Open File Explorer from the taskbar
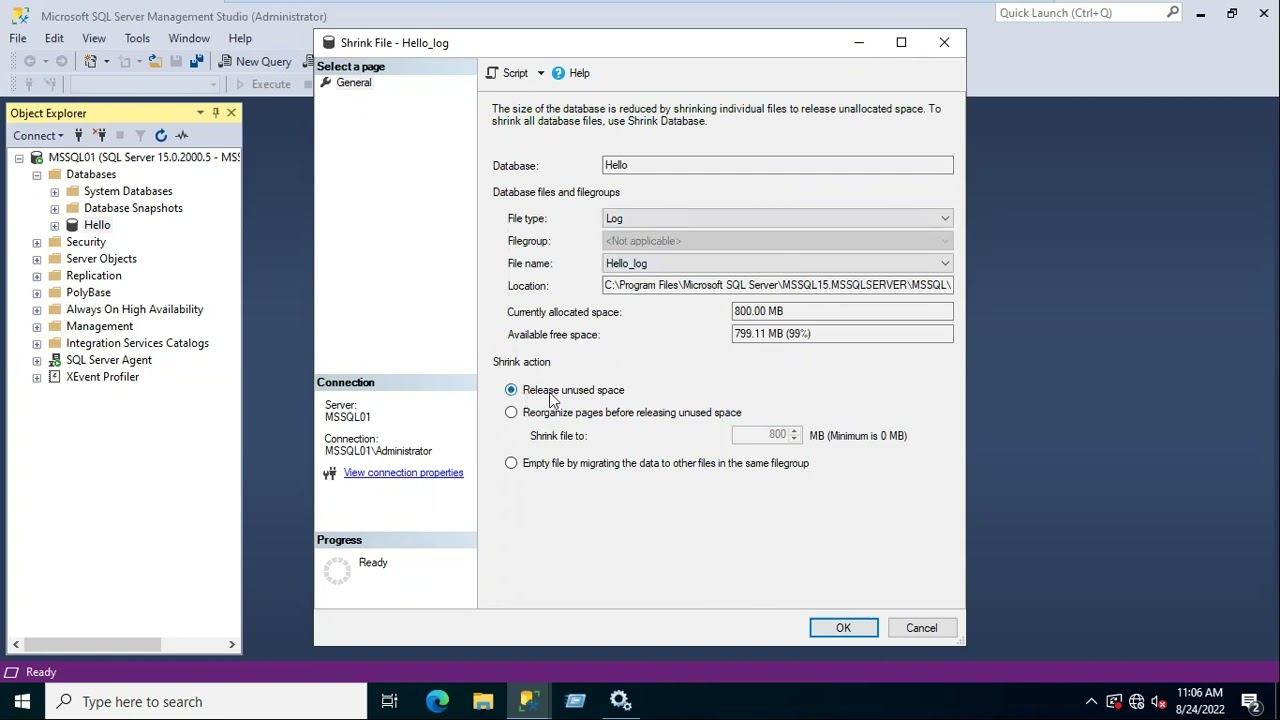The width and height of the screenshot is (1280, 720). pyautogui.click(x=483, y=702)
